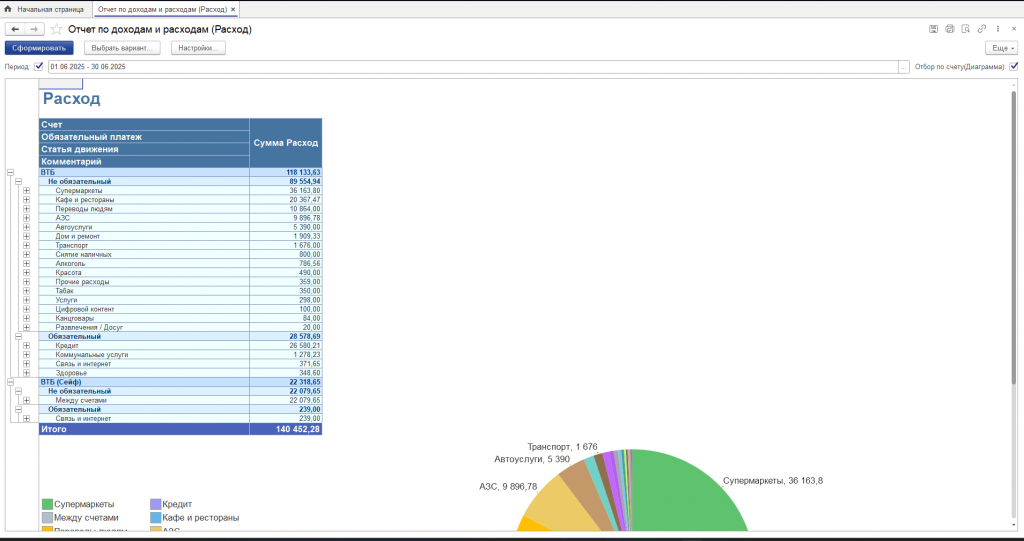This screenshot has width=1024, height=541.
Task: Click the amount 26 580,21 cell
Action: coord(285,346)
